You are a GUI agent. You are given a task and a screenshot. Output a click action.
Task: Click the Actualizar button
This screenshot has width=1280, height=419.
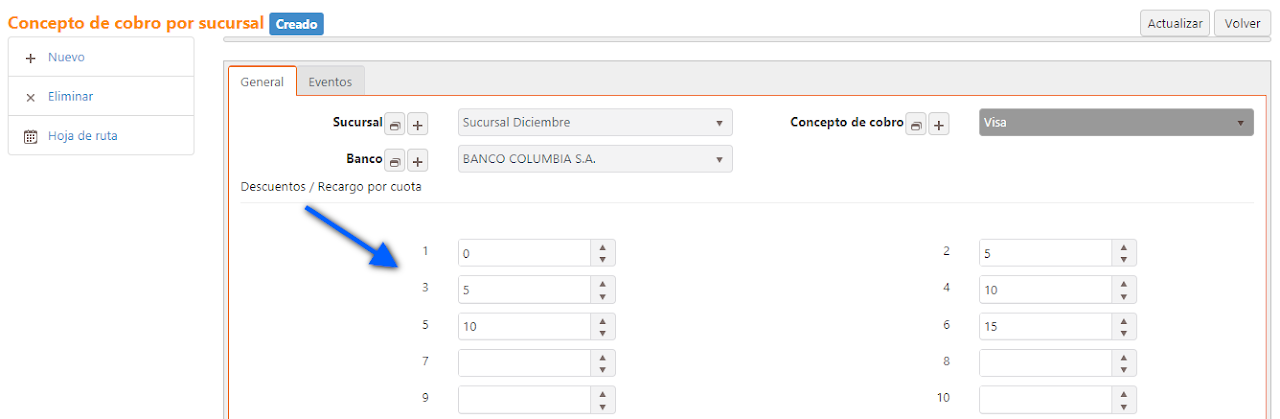click(1175, 24)
